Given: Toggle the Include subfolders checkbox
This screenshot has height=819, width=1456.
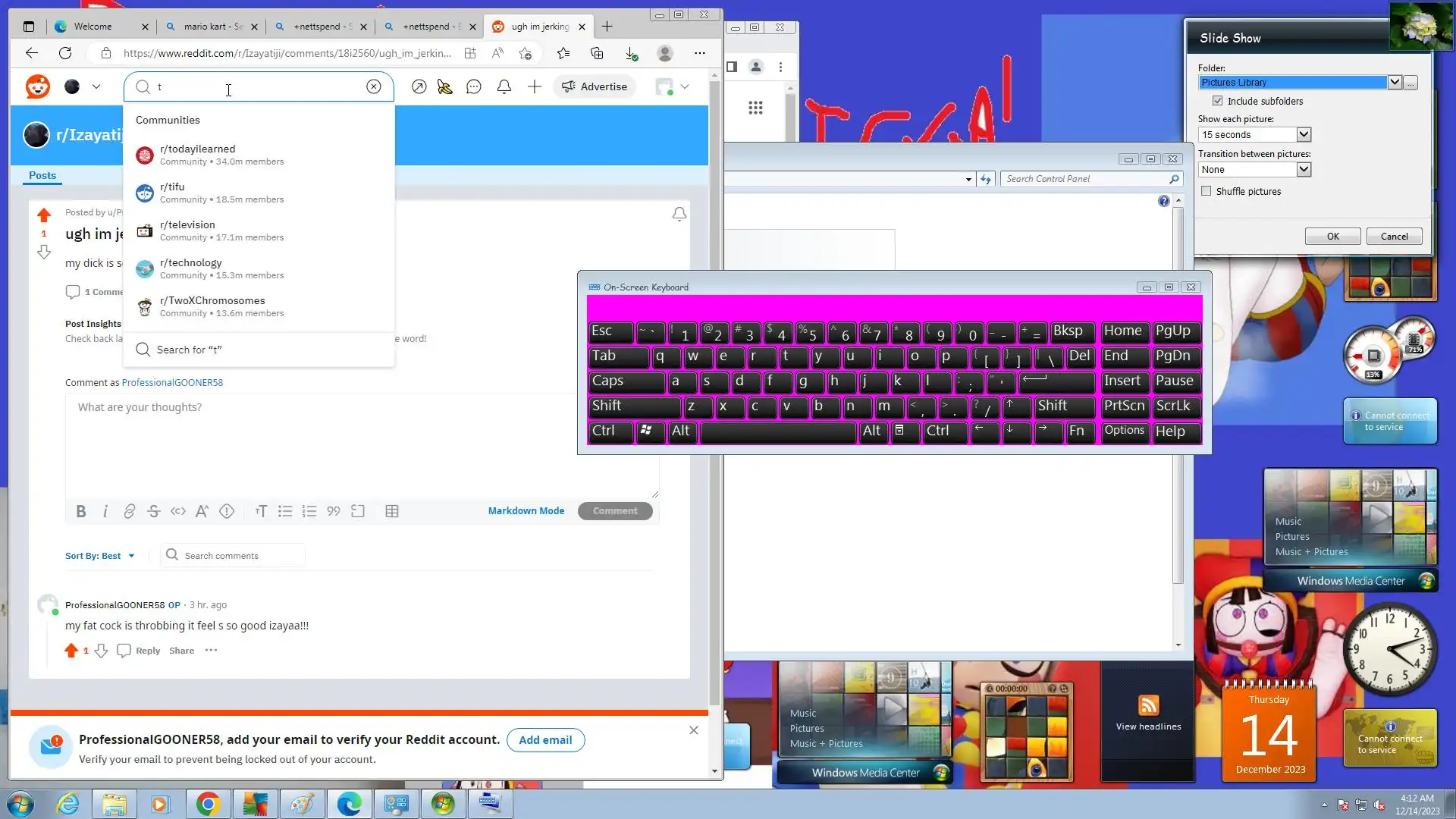Looking at the screenshot, I should click(1218, 101).
